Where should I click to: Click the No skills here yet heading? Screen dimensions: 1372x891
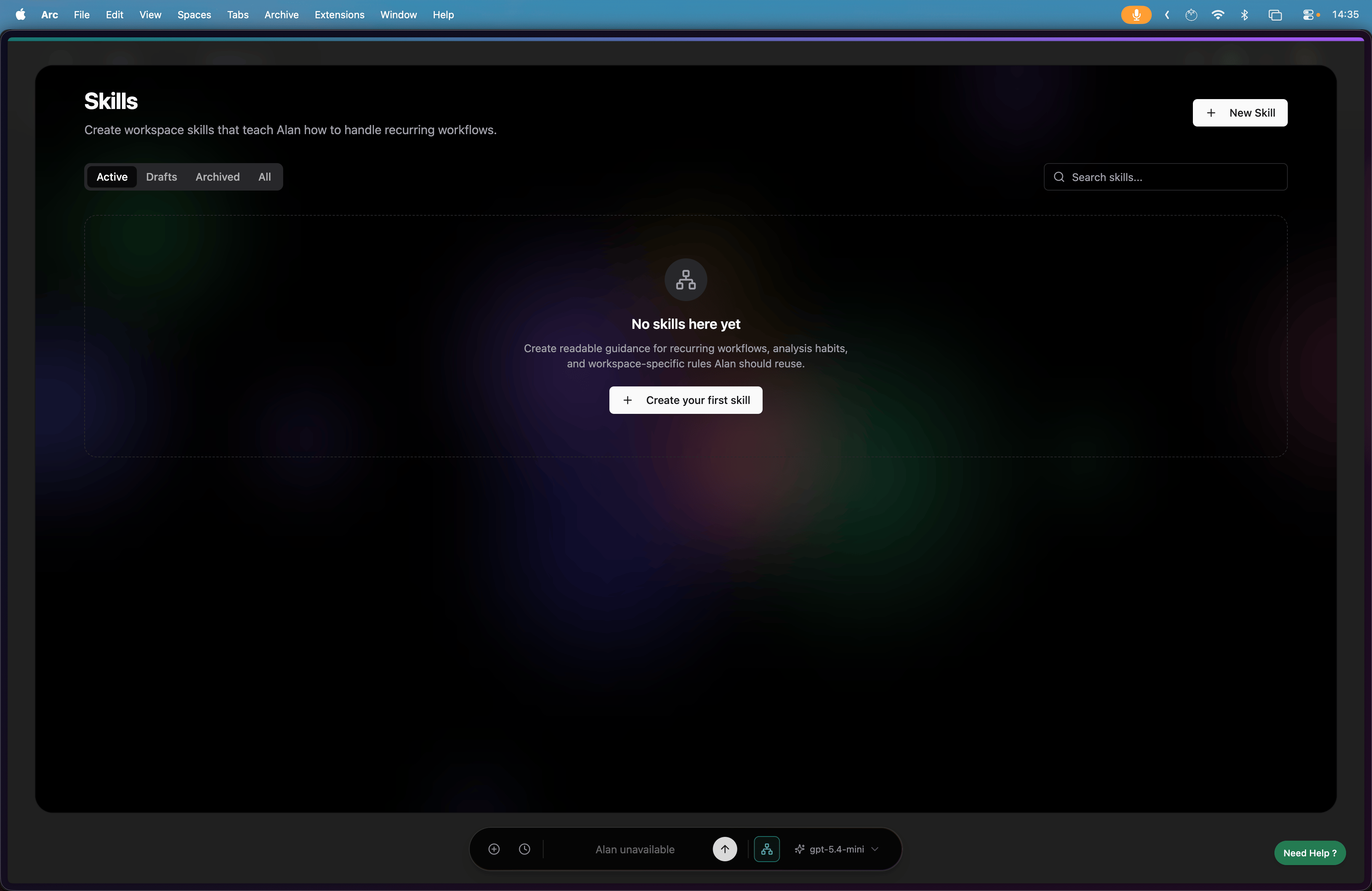click(x=685, y=324)
